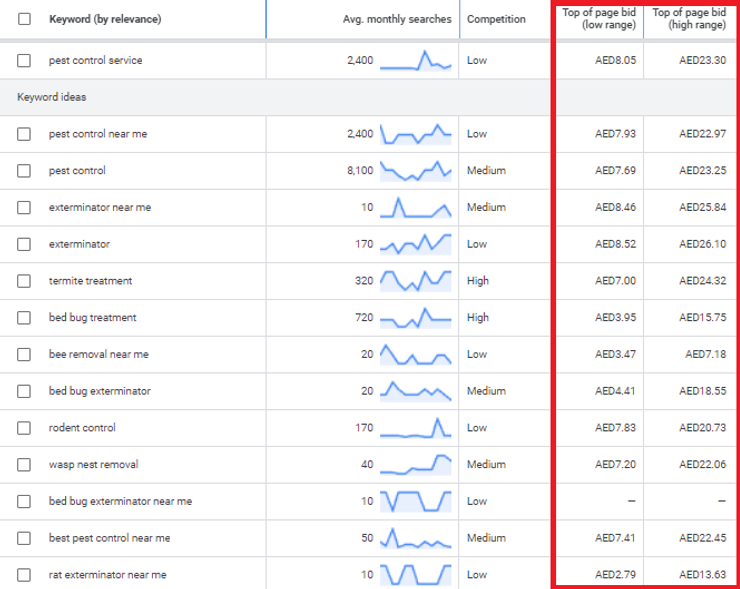The width and height of the screenshot is (740, 589).
Task: Click the AED7.00 low range bid
Action: 615,281
